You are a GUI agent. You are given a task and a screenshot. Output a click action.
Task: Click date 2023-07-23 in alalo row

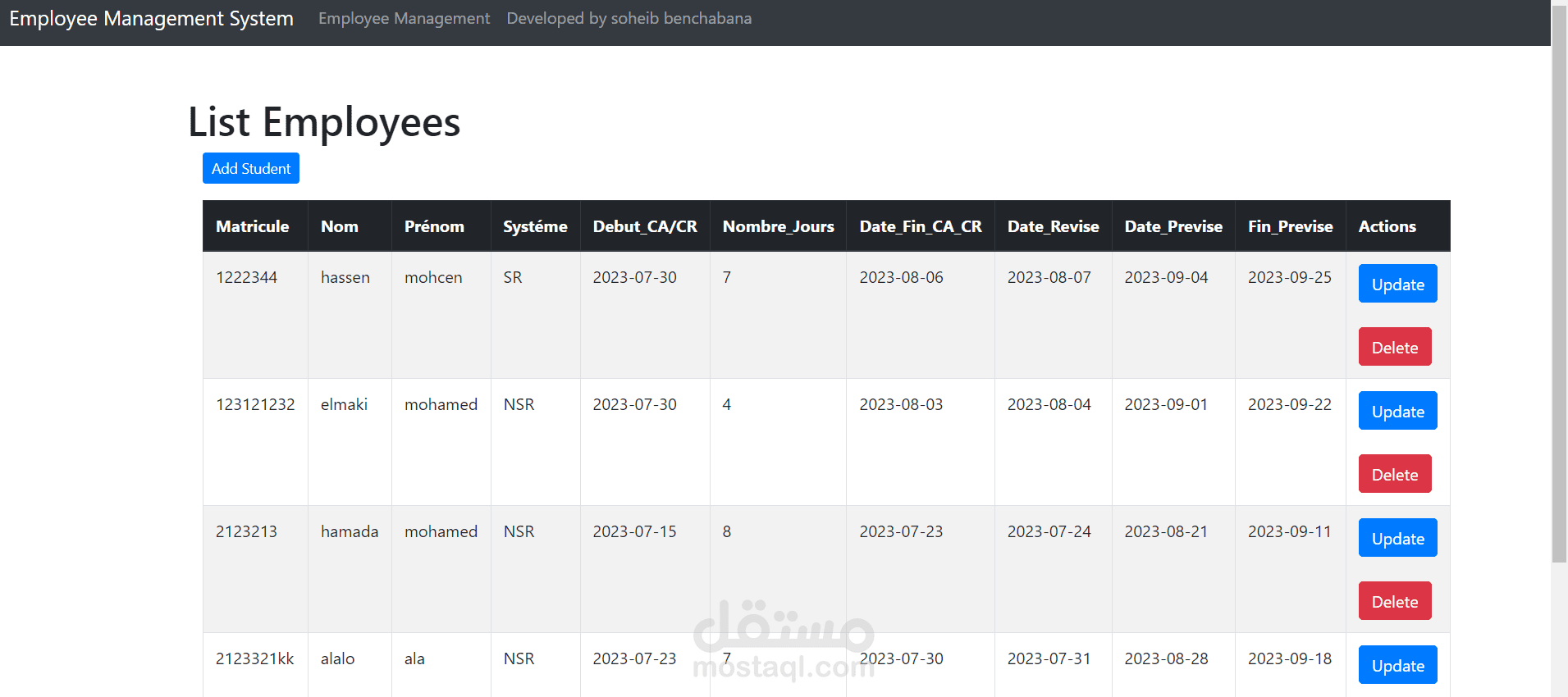click(635, 658)
